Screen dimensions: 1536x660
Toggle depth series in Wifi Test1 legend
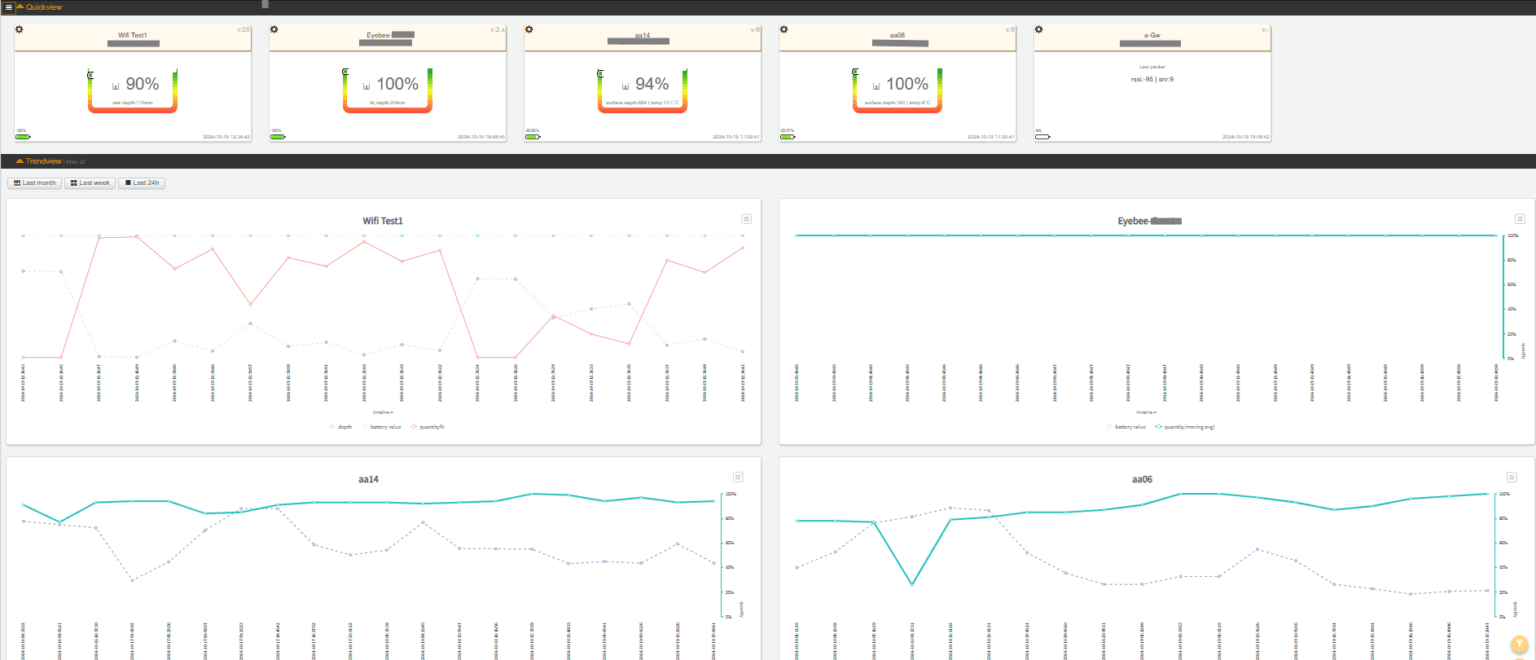341,426
